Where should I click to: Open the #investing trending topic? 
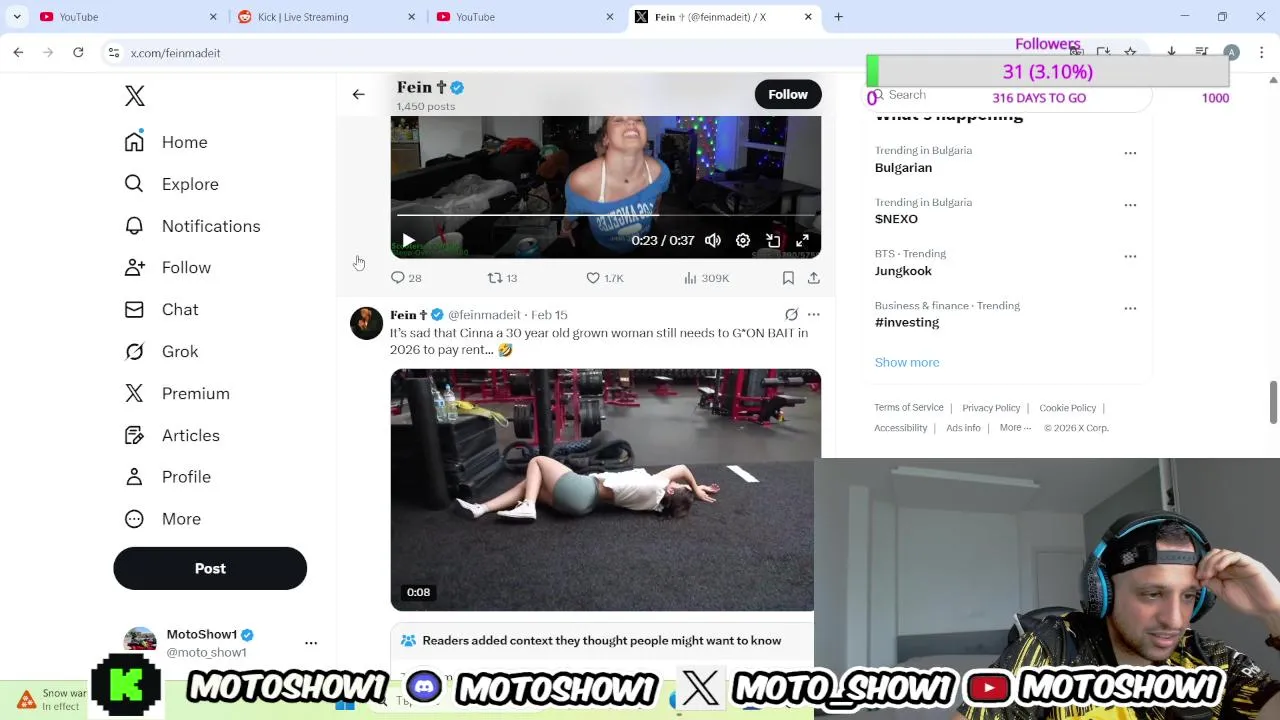pyautogui.click(x=907, y=322)
